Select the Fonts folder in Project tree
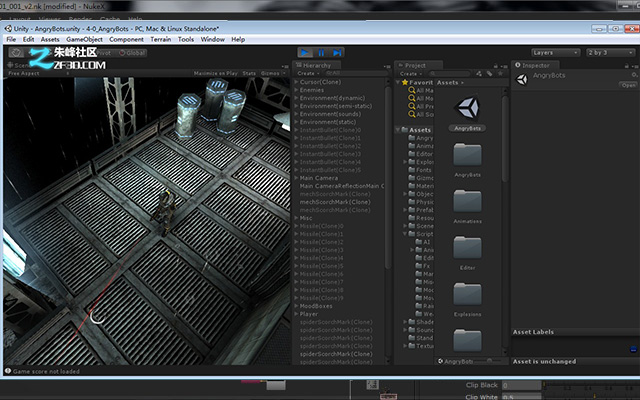Viewport: 640px width, 400px height. pos(420,170)
